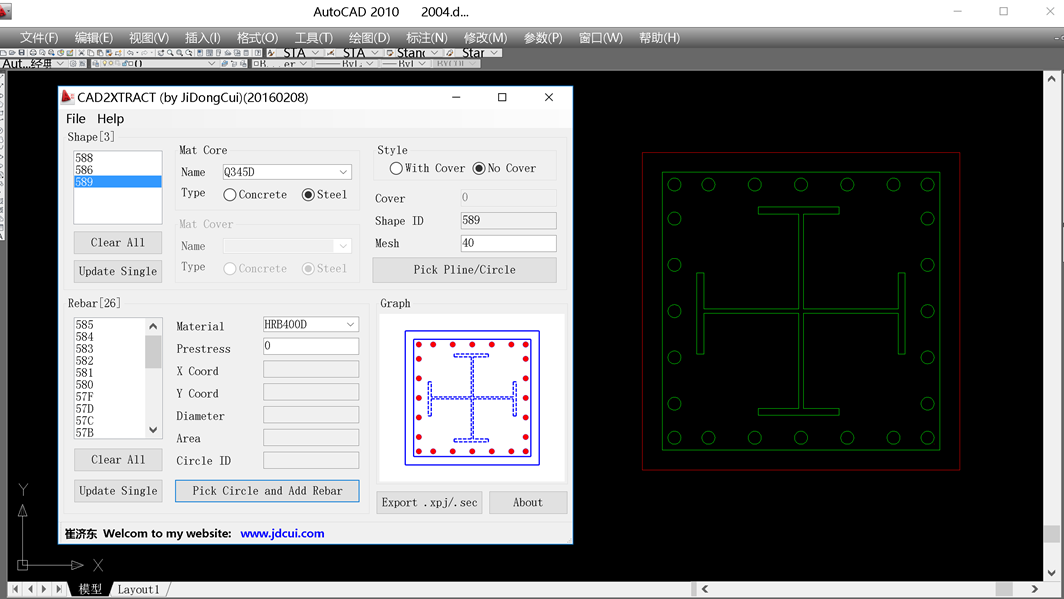Click the Properties palette icon

pyautogui.click(x=200, y=53)
